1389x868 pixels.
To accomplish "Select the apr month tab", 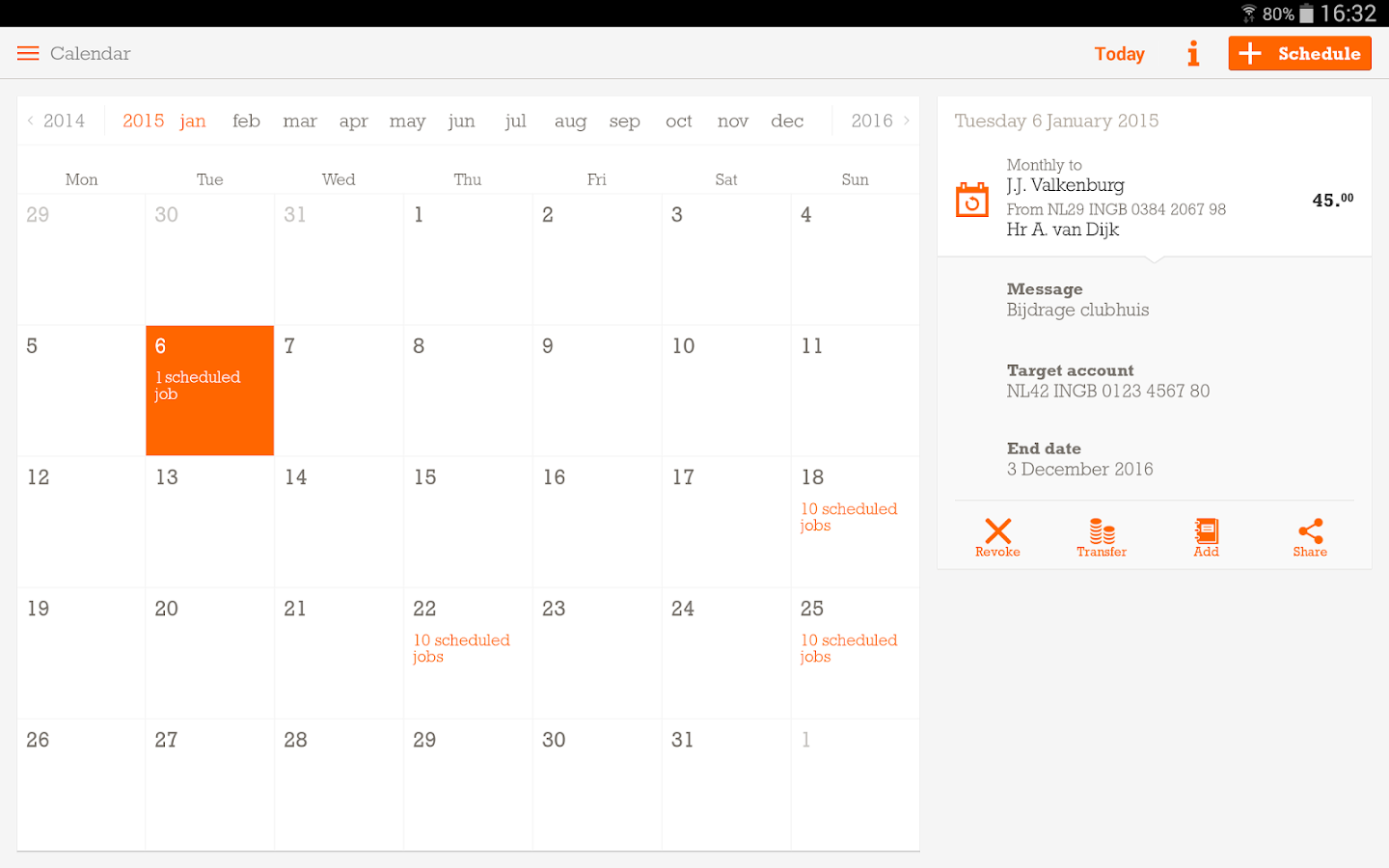I will click(354, 122).
